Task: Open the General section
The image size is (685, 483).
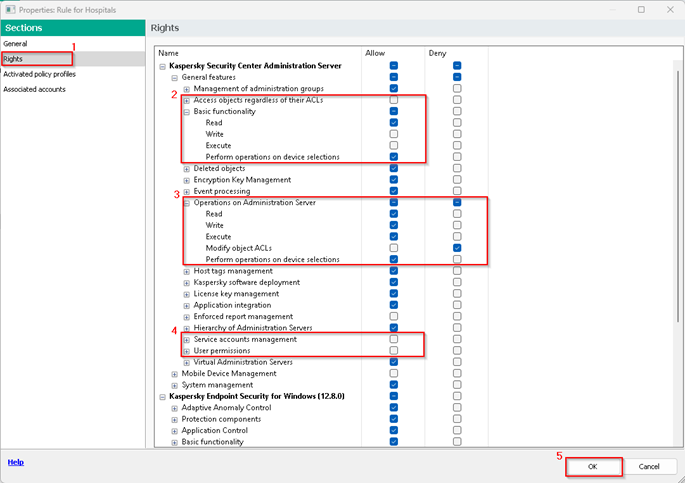Action: pyautogui.click(x=15, y=44)
